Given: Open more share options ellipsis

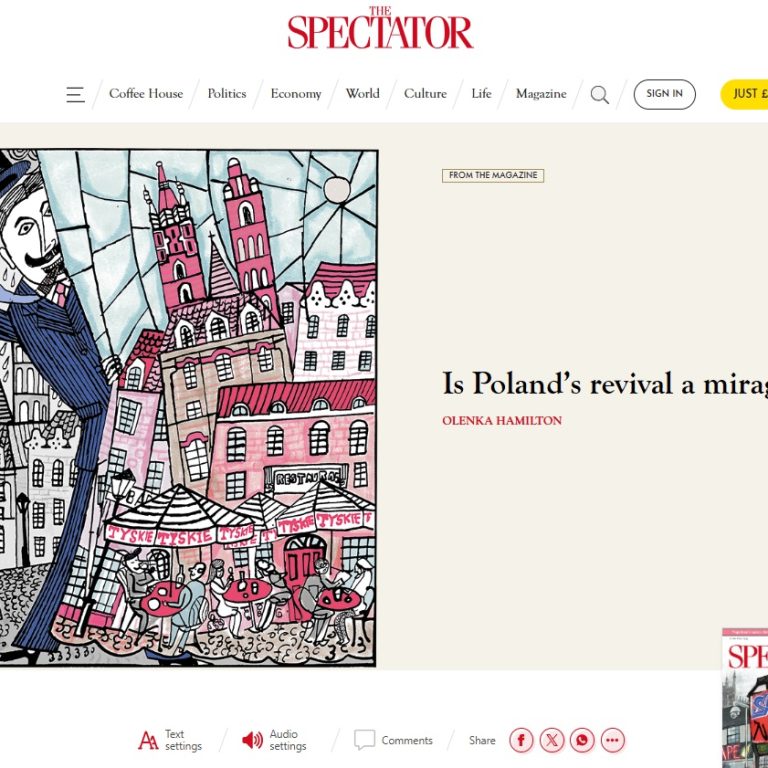Looking at the screenshot, I should tap(612, 740).
